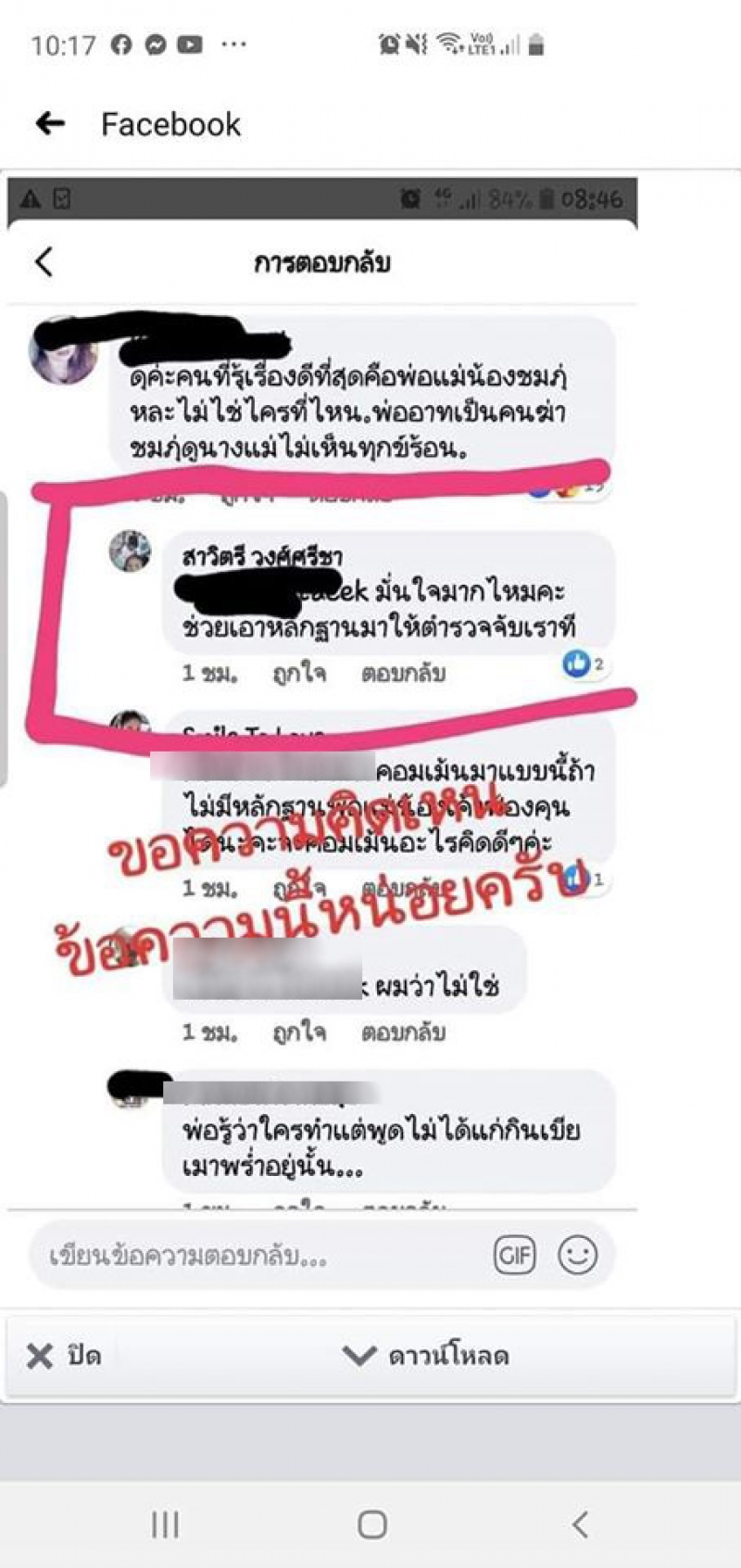Tap the back arrow beside Facebook title
Image resolution: width=741 pixels, height=1568 pixels.
tap(50, 122)
